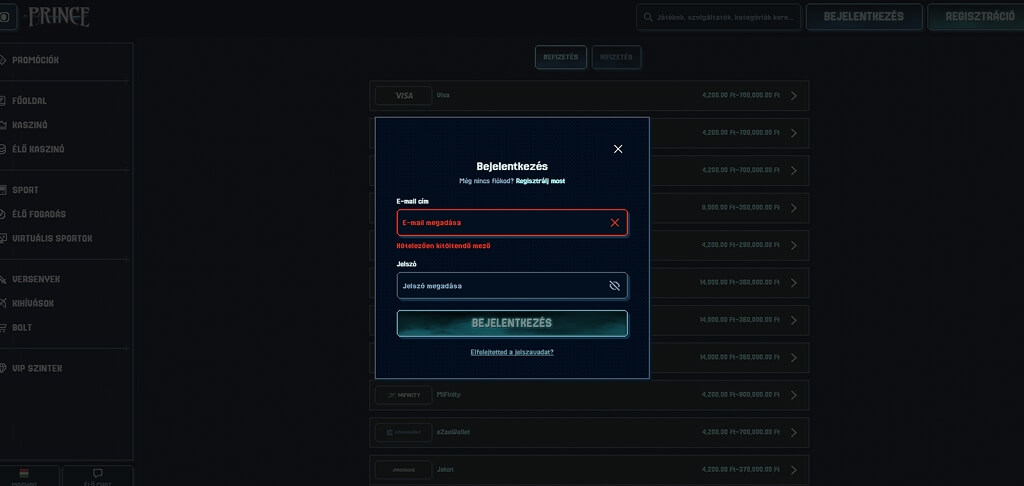
Task: Click the Jelszó field label
Action: point(406,264)
